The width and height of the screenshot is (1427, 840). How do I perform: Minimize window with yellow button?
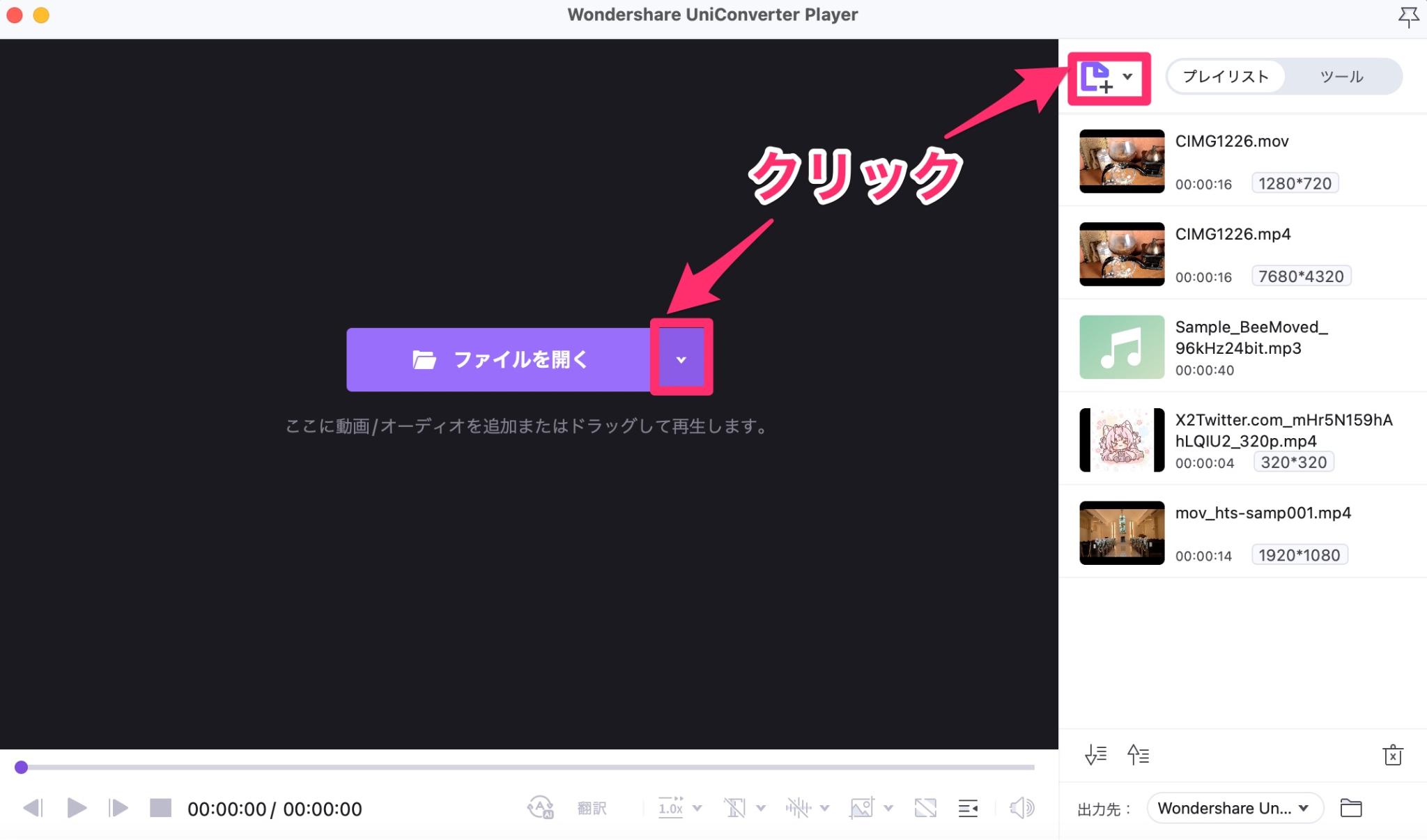tap(41, 15)
